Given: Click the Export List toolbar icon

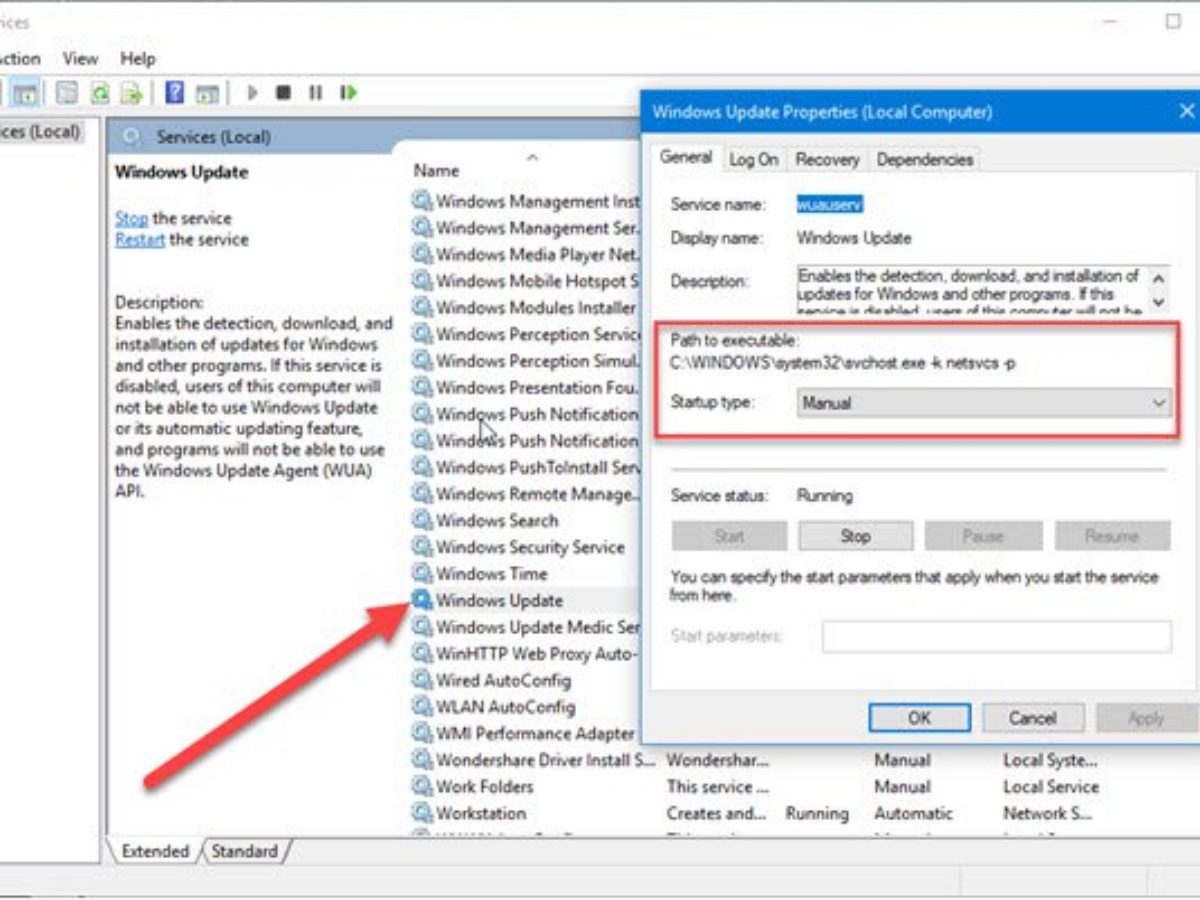Looking at the screenshot, I should tap(131, 93).
